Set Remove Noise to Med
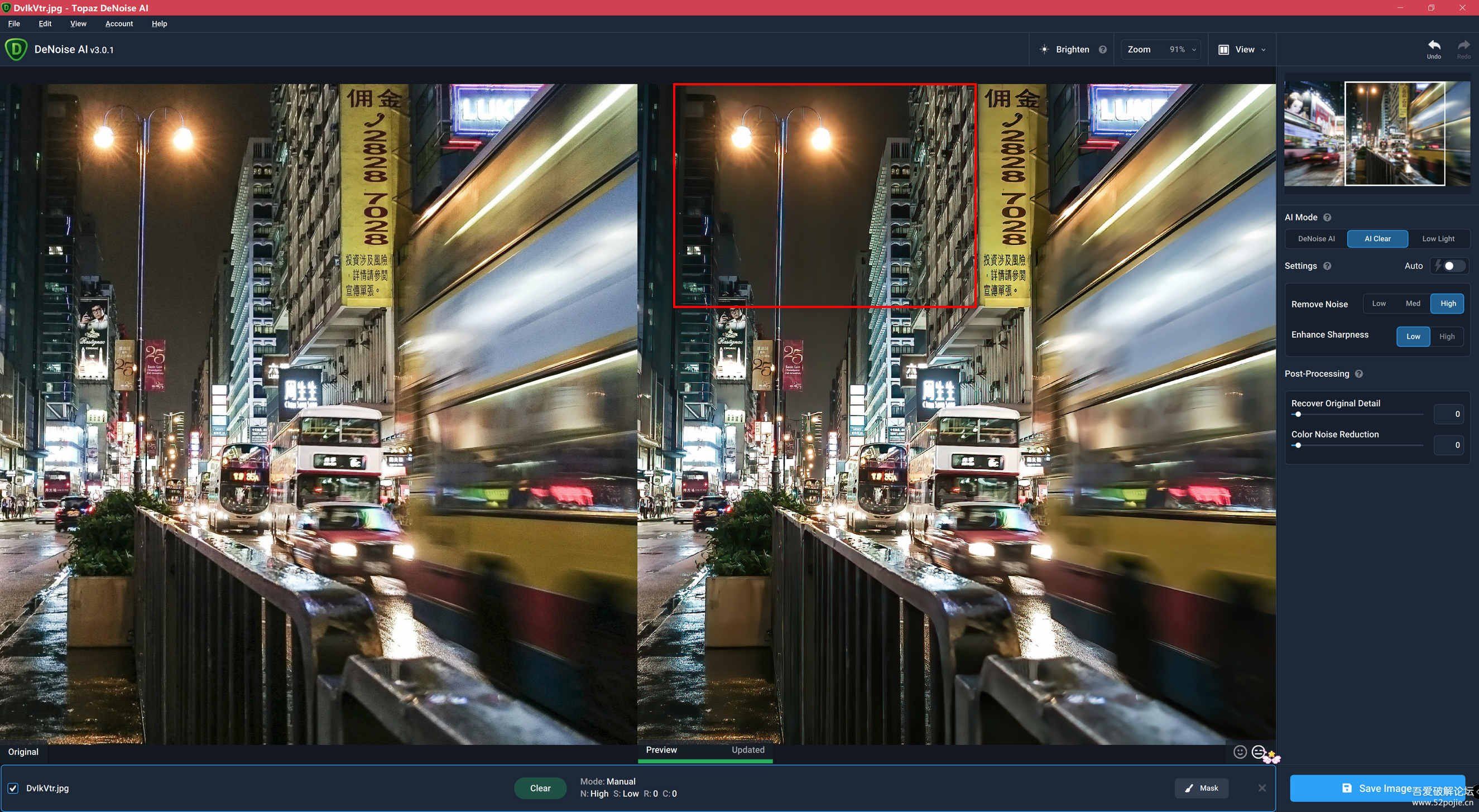 point(1413,303)
